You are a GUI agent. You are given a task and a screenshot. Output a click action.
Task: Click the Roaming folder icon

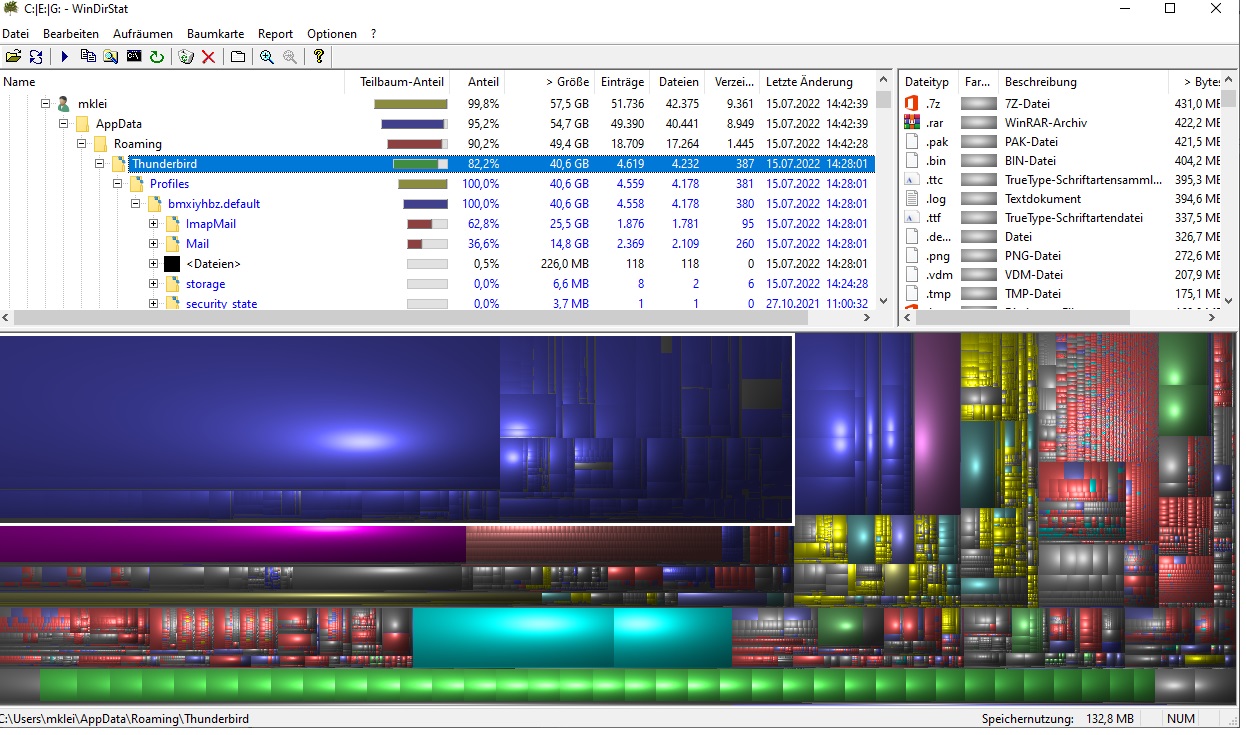[100, 144]
